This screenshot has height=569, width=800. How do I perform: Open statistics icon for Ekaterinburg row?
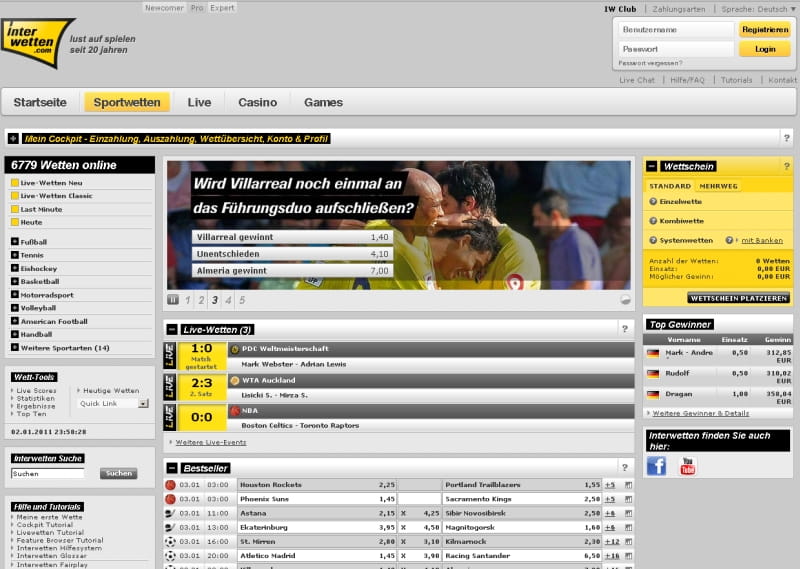click(628, 528)
